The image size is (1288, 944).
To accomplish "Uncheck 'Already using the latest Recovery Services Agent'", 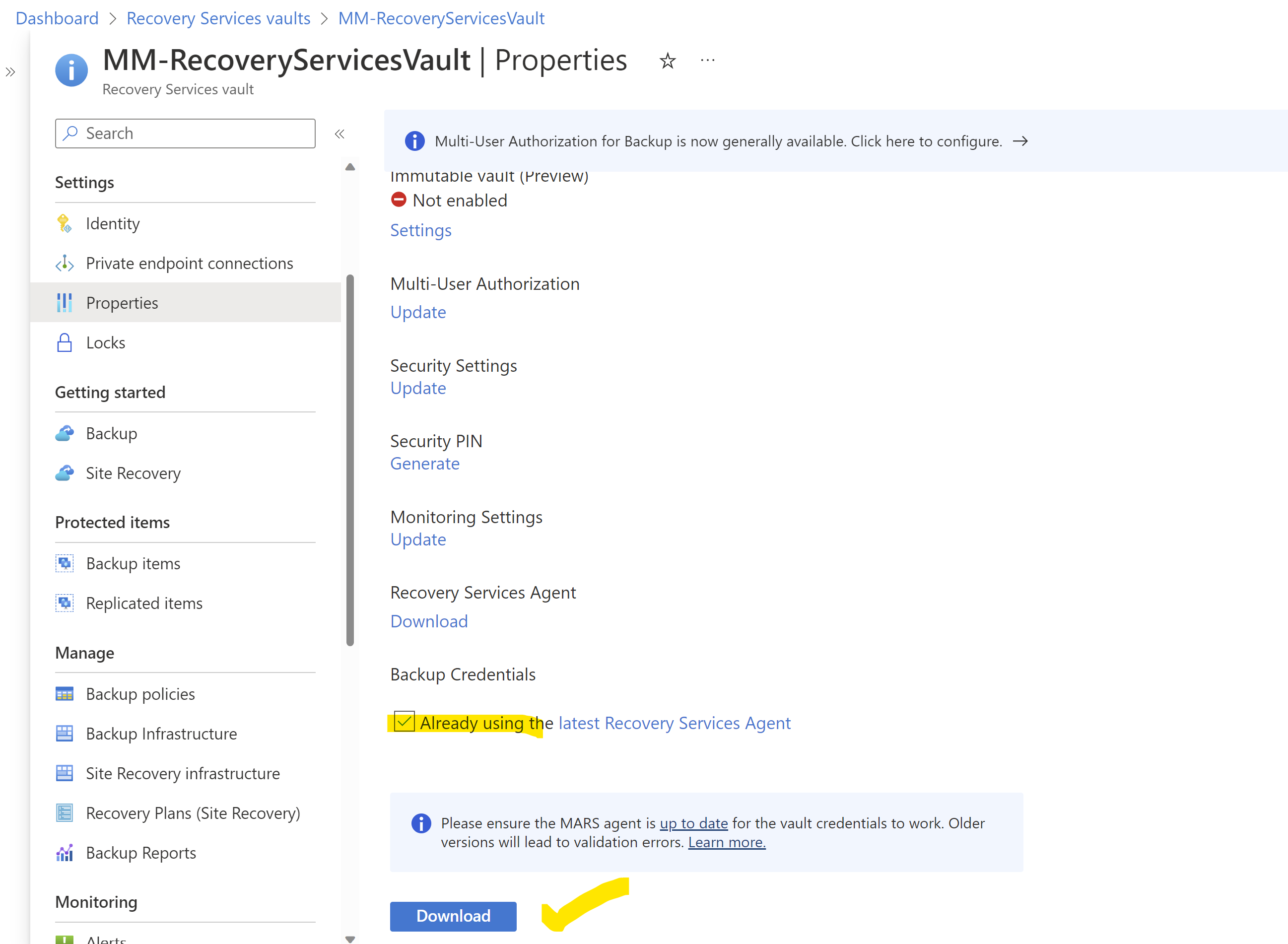I will tap(404, 722).
